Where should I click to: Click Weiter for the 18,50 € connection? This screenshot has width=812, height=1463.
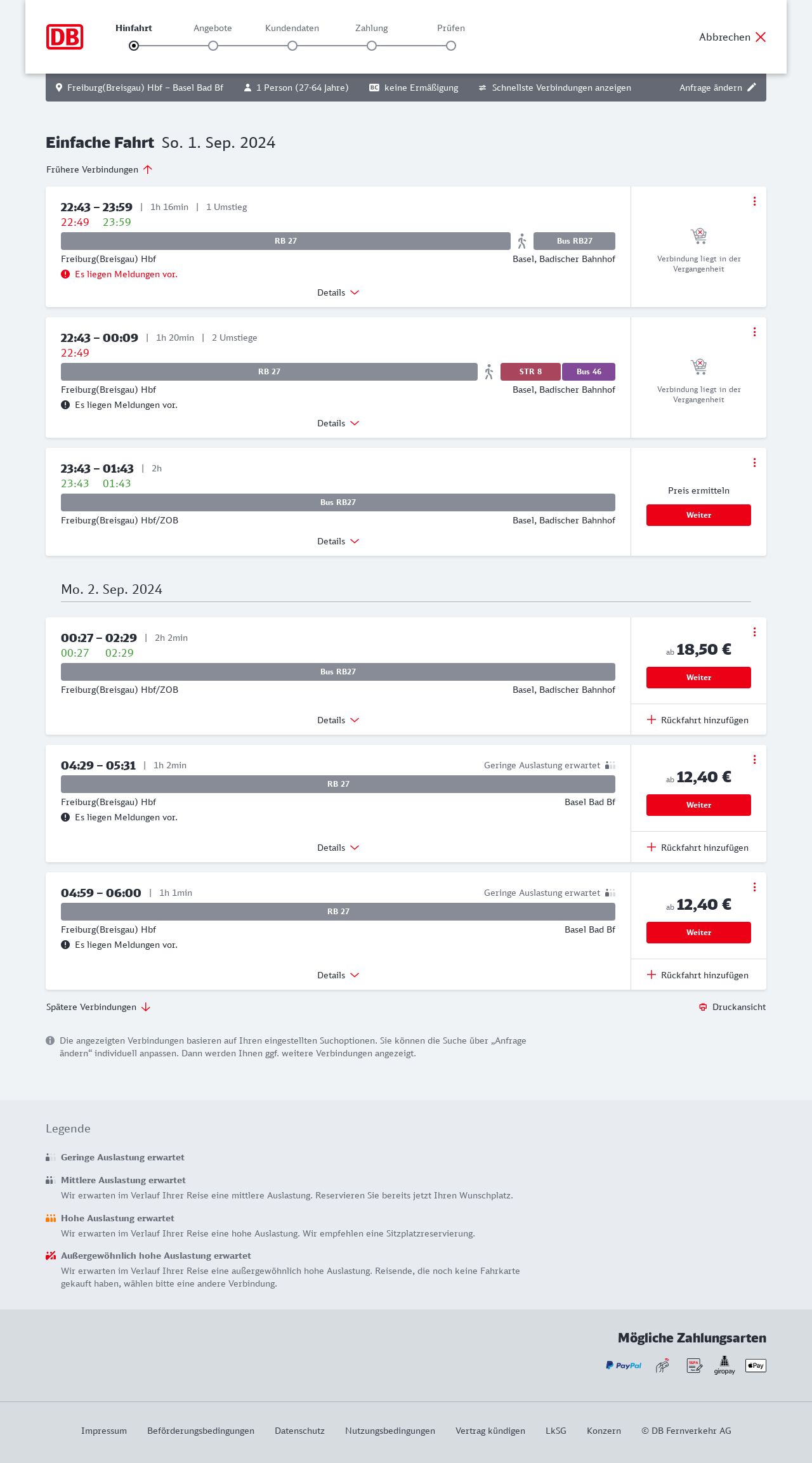(698, 678)
